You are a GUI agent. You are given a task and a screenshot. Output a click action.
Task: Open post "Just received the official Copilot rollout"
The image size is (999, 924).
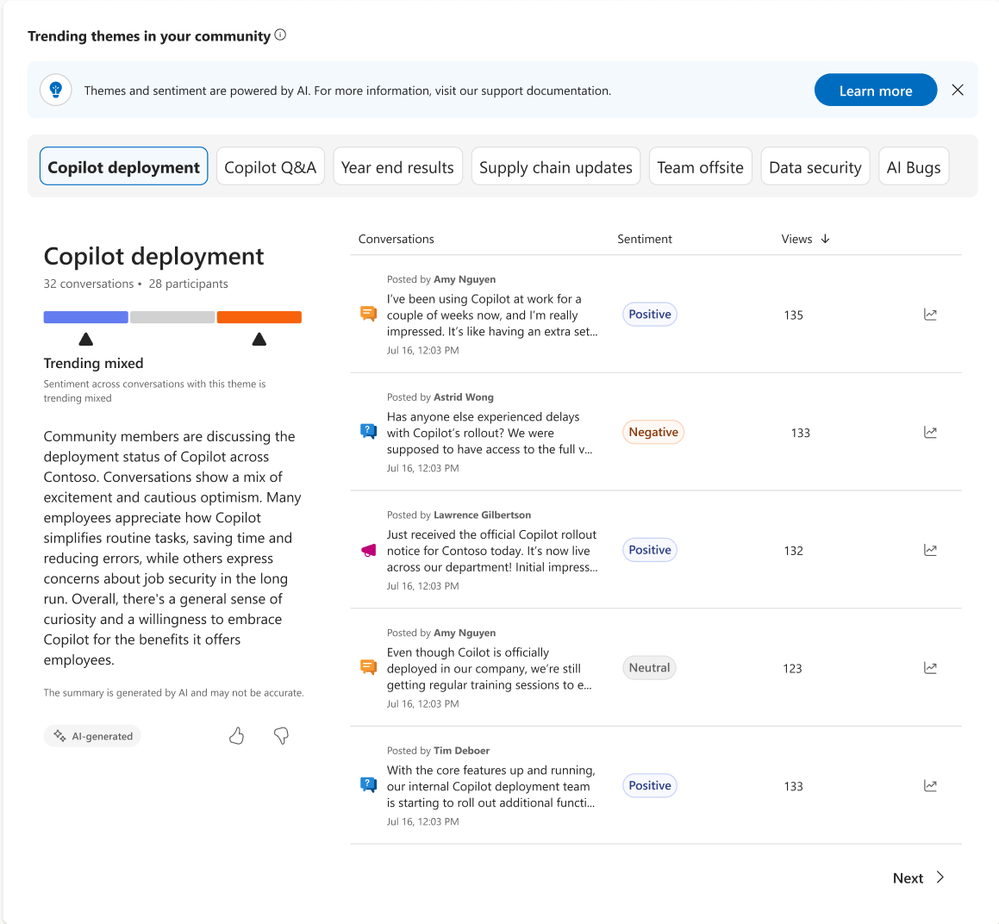click(492, 551)
